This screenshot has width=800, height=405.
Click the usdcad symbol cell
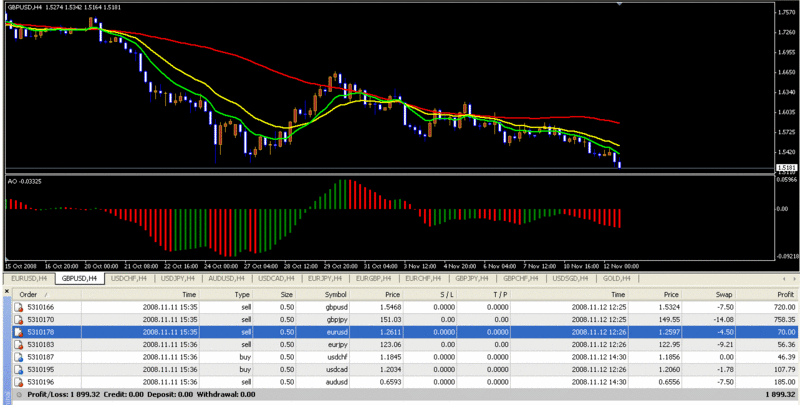click(337, 369)
